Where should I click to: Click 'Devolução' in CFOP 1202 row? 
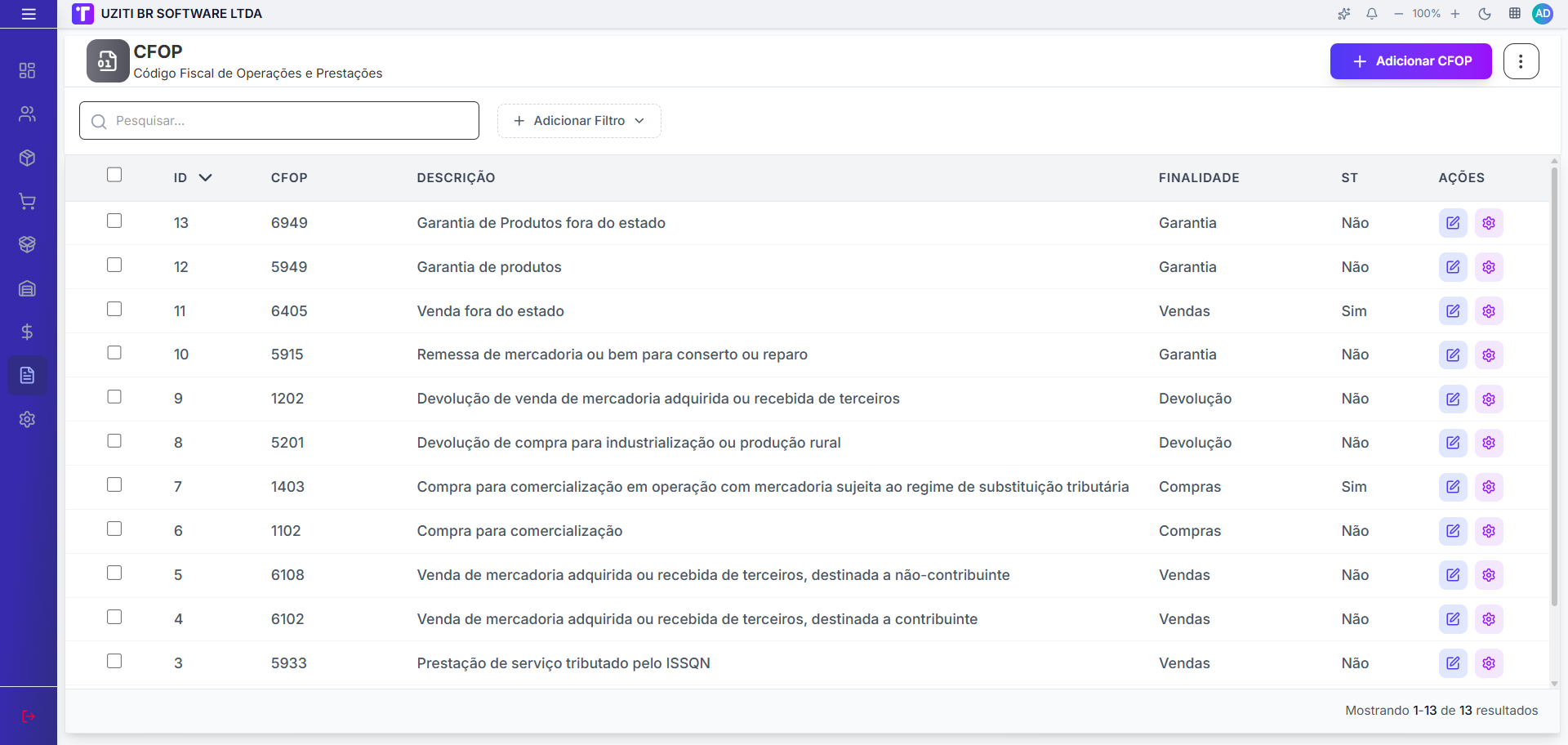[x=1195, y=399]
